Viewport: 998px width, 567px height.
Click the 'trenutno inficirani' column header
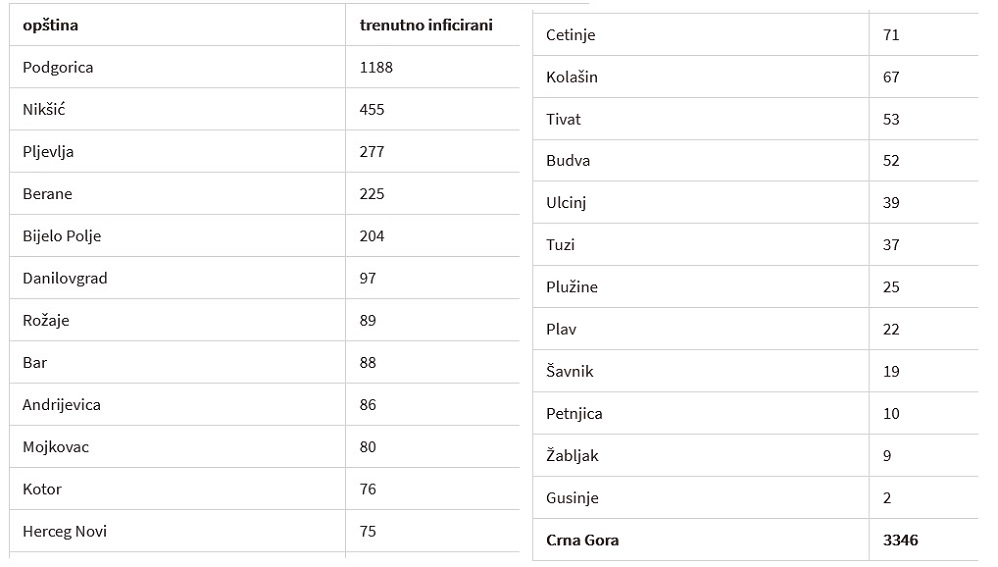pyautogui.click(x=426, y=25)
